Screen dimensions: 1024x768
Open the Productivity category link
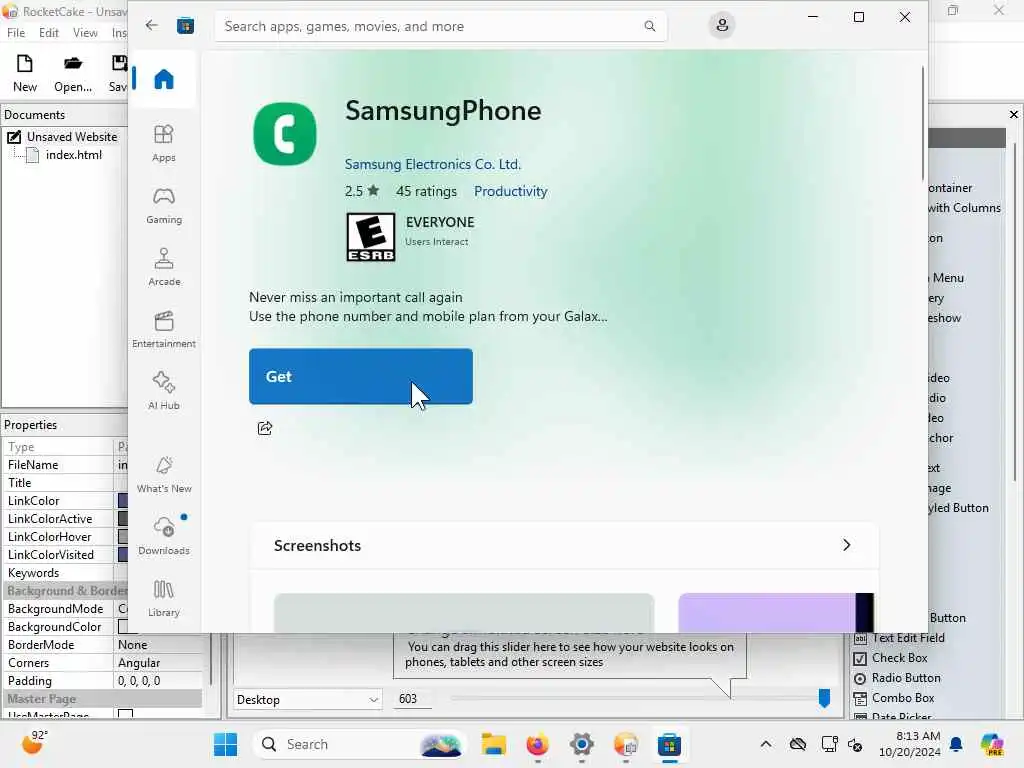pyautogui.click(x=511, y=191)
